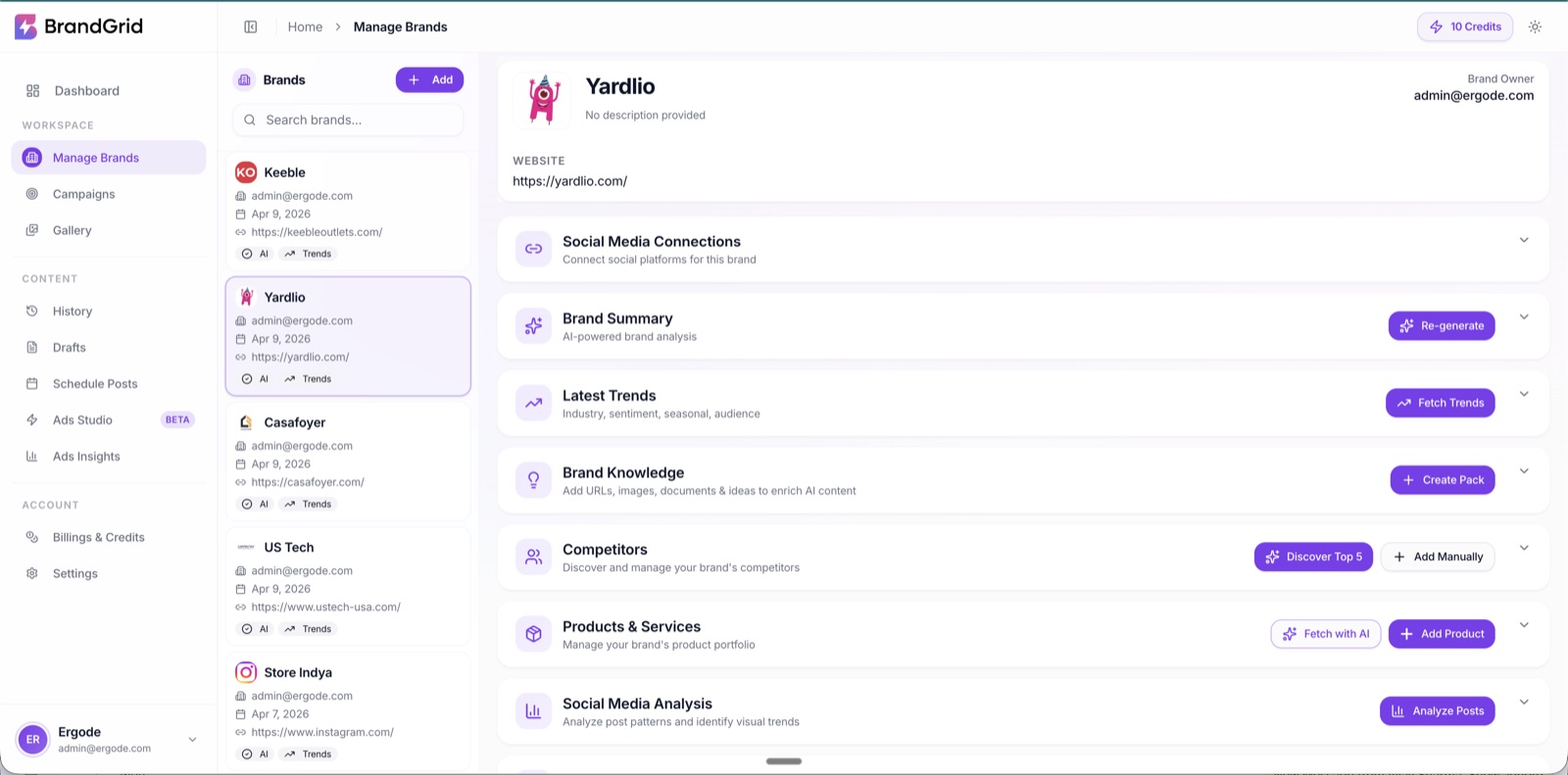Expand the Social Media Analysis section chevron
Screen dimensions: 1568x775
point(1524,702)
